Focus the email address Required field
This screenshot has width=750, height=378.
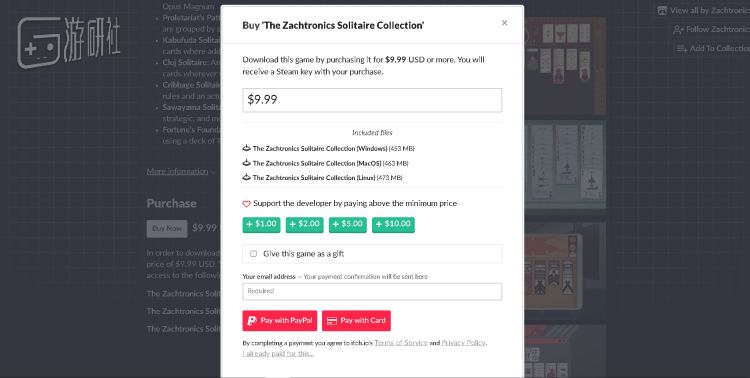pos(372,291)
